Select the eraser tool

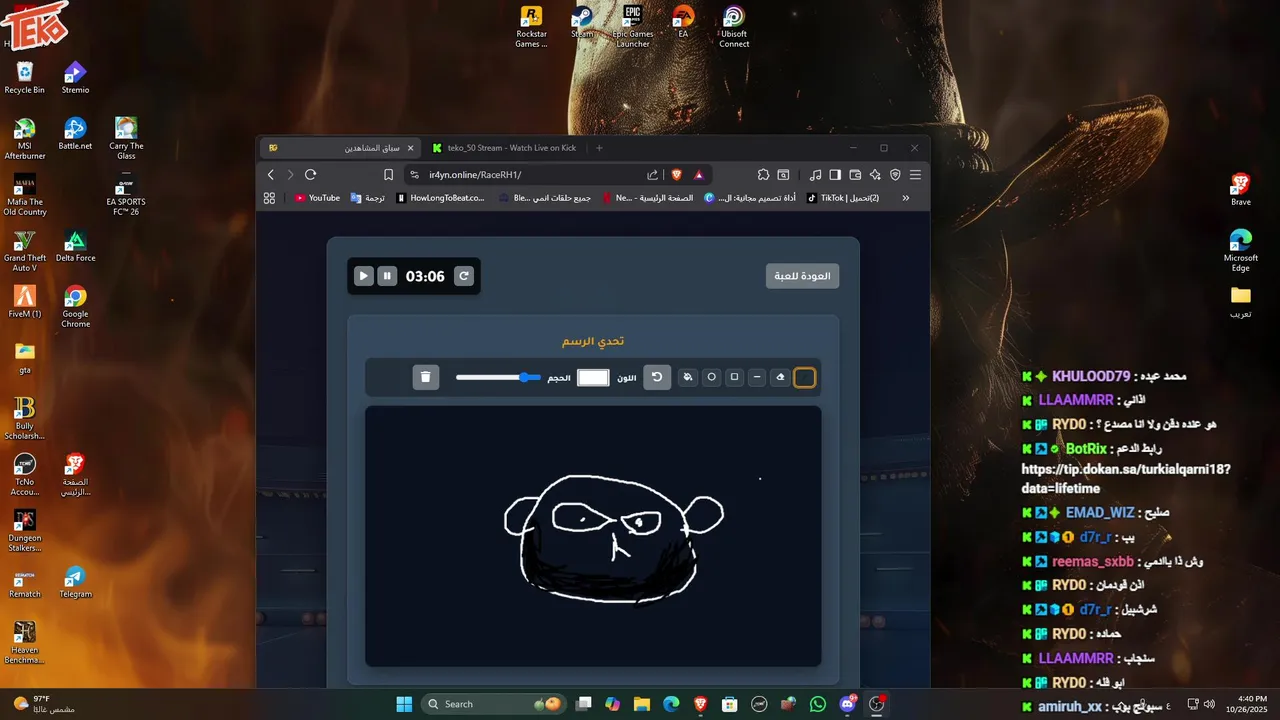pos(780,377)
